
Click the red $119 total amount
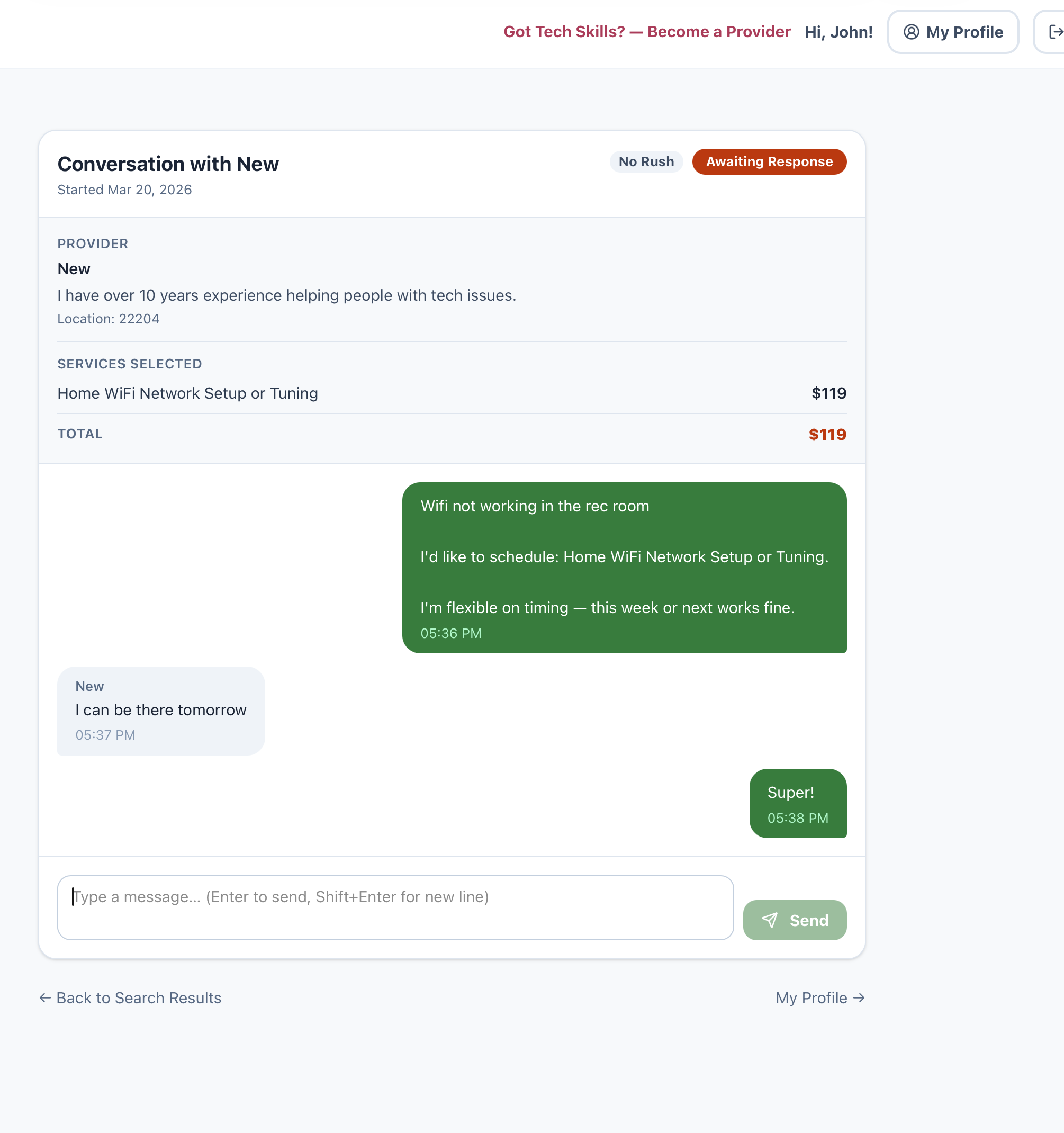[x=827, y=434]
